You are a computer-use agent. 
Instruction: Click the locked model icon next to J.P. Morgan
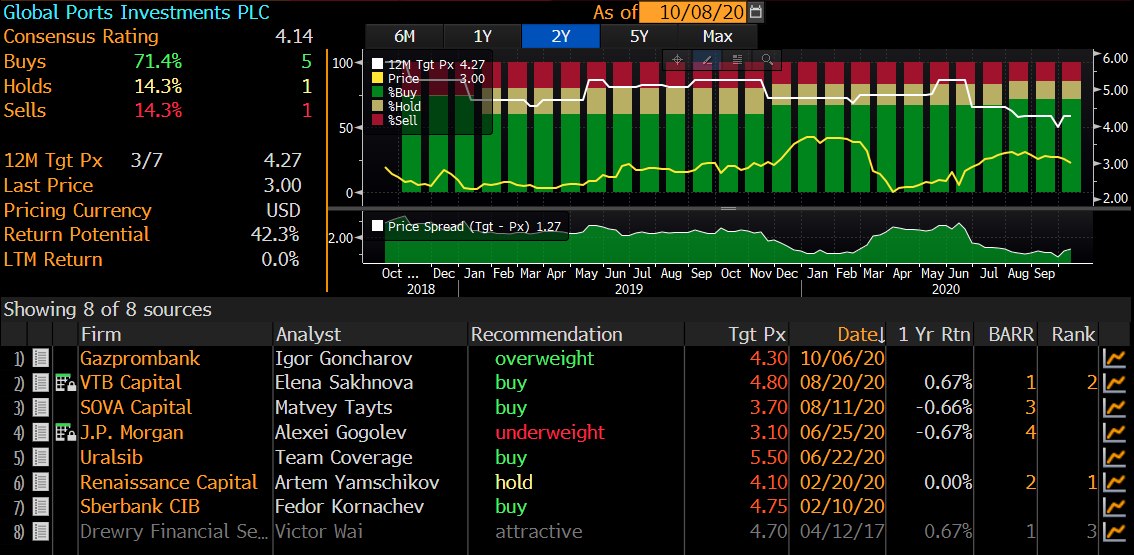(x=65, y=433)
